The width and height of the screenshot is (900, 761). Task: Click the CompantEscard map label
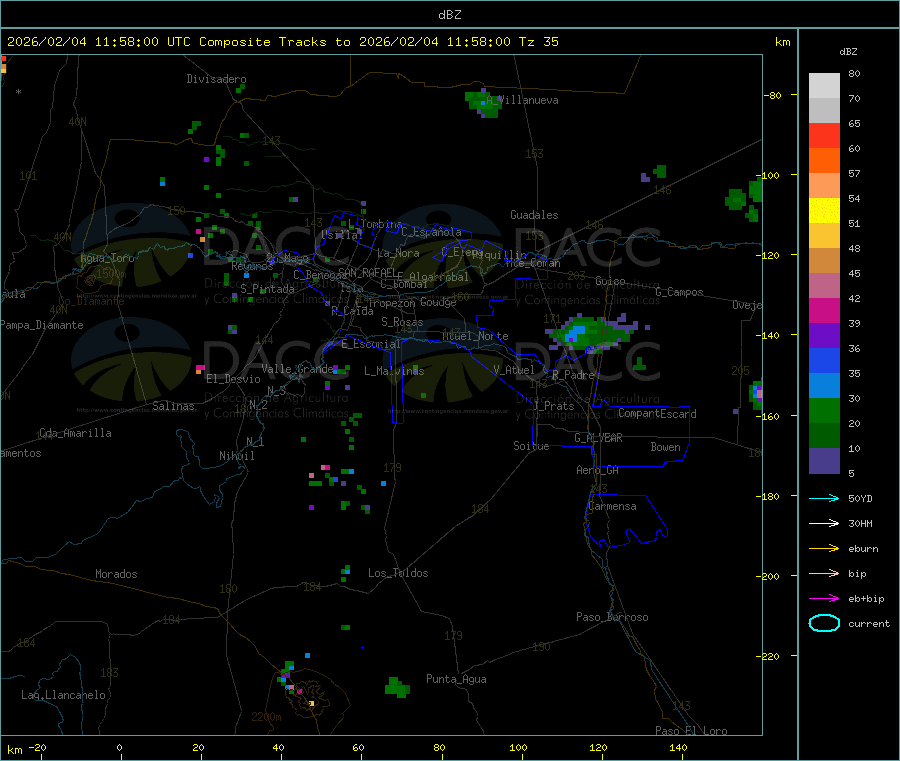pyautogui.click(x=657, y=413)
